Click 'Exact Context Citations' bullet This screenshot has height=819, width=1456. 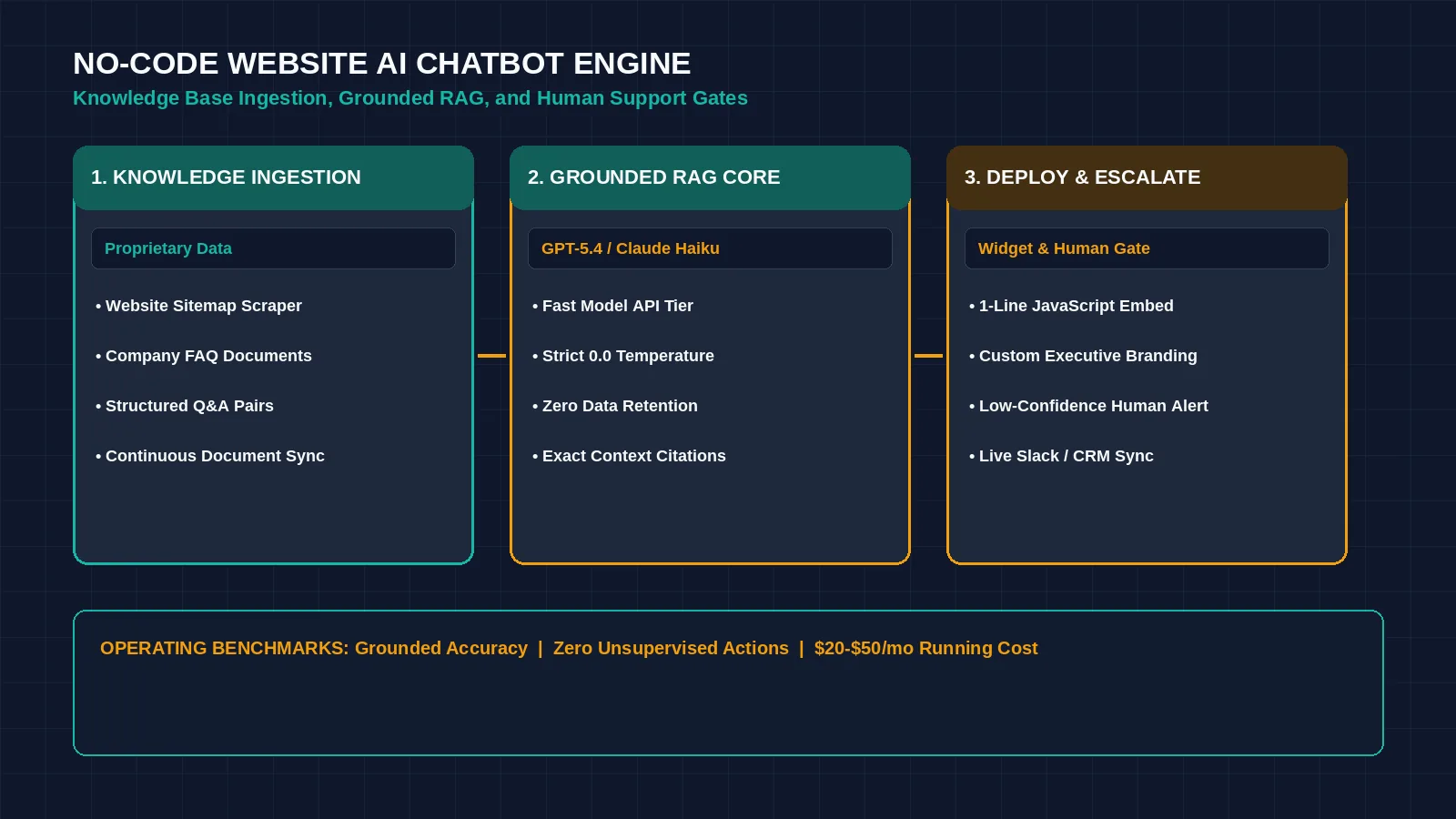coord(629,456)
